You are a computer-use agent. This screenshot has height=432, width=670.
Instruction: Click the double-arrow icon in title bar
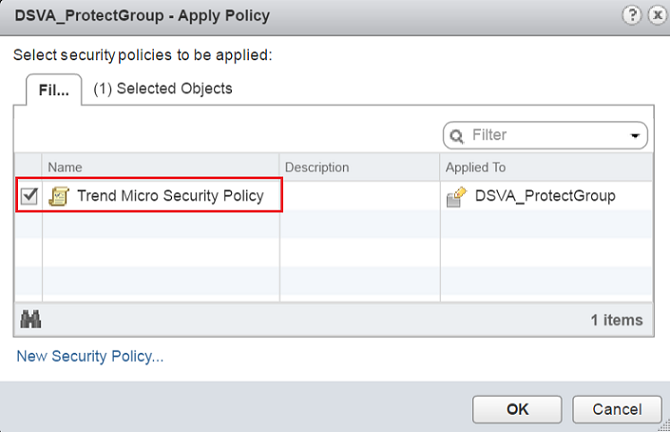pyautogui.click(x=652, y=16)
